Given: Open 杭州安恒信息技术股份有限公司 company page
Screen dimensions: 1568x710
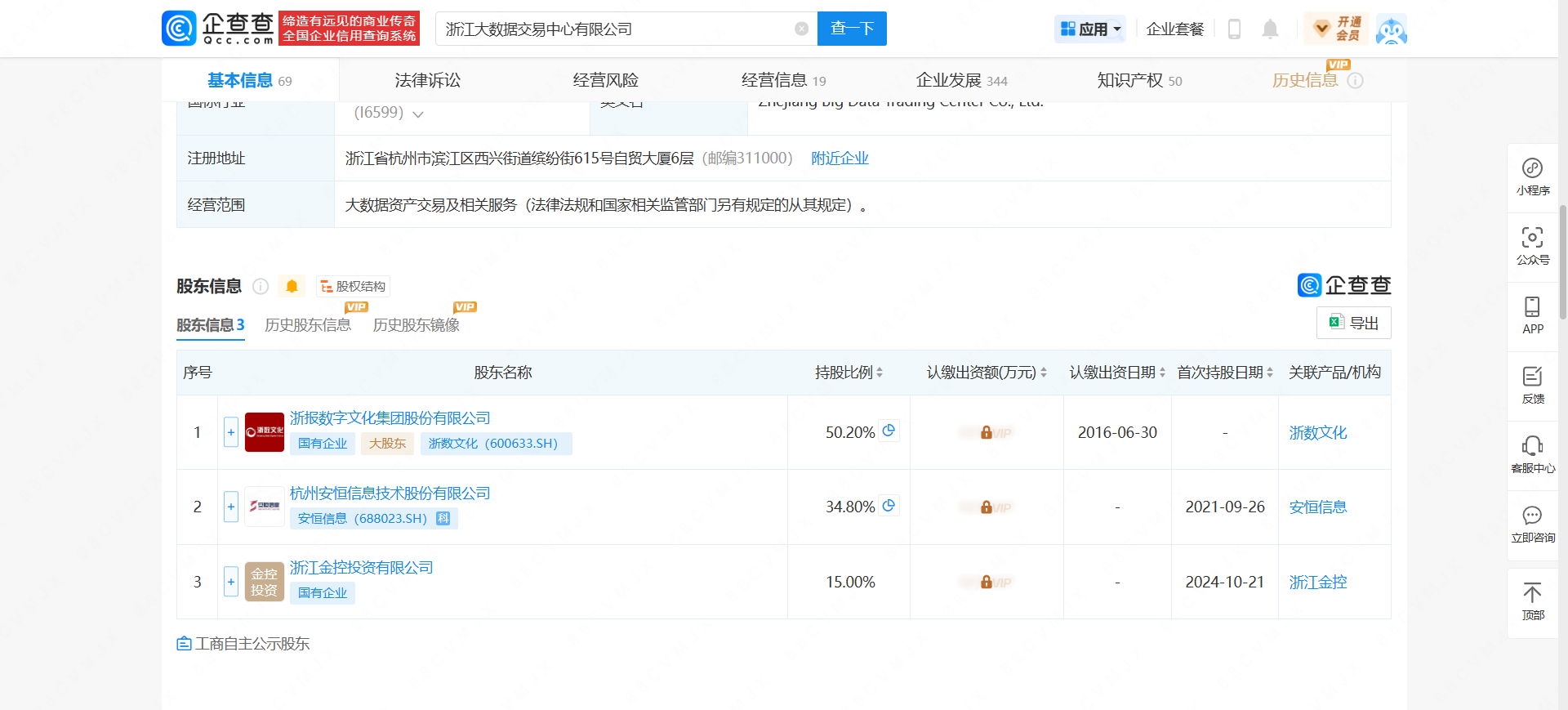Looking at the screenshot, I should 390,493.
